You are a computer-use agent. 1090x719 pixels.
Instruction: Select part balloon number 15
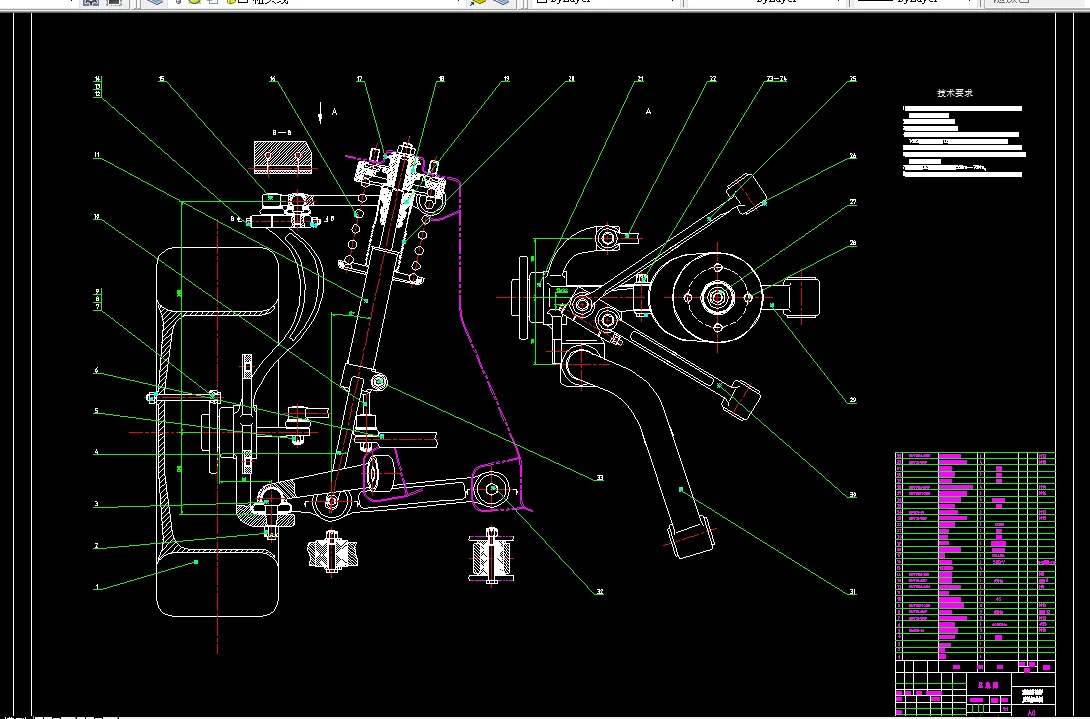pos(161,79)
